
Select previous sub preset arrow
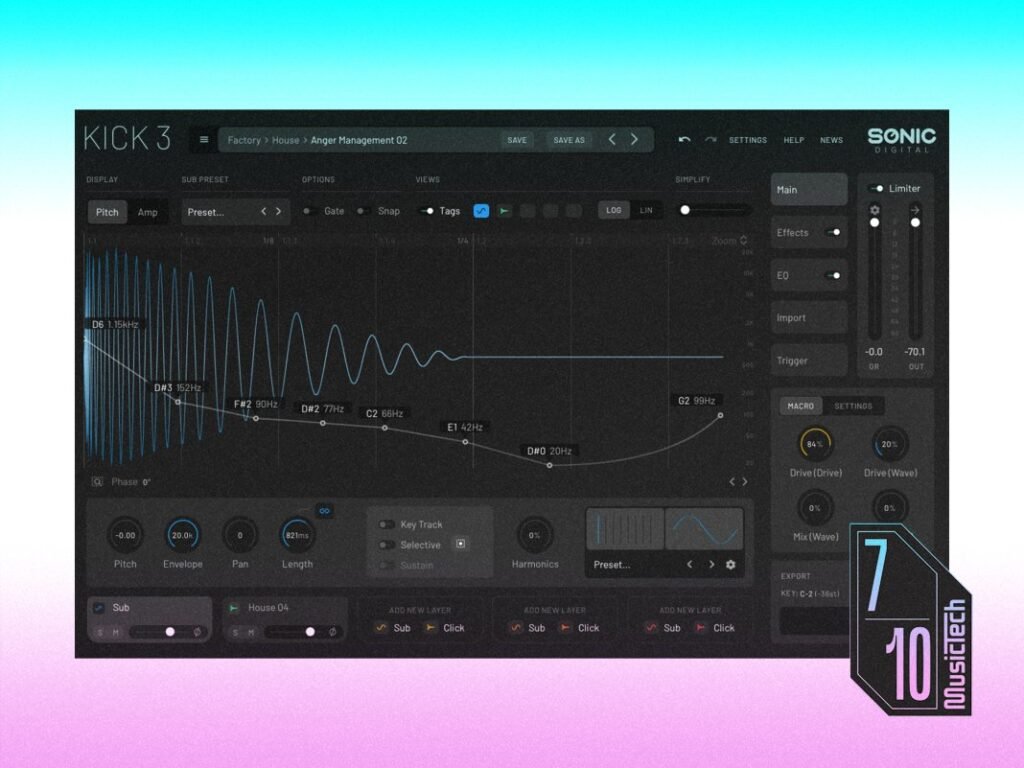click(264, 212)
